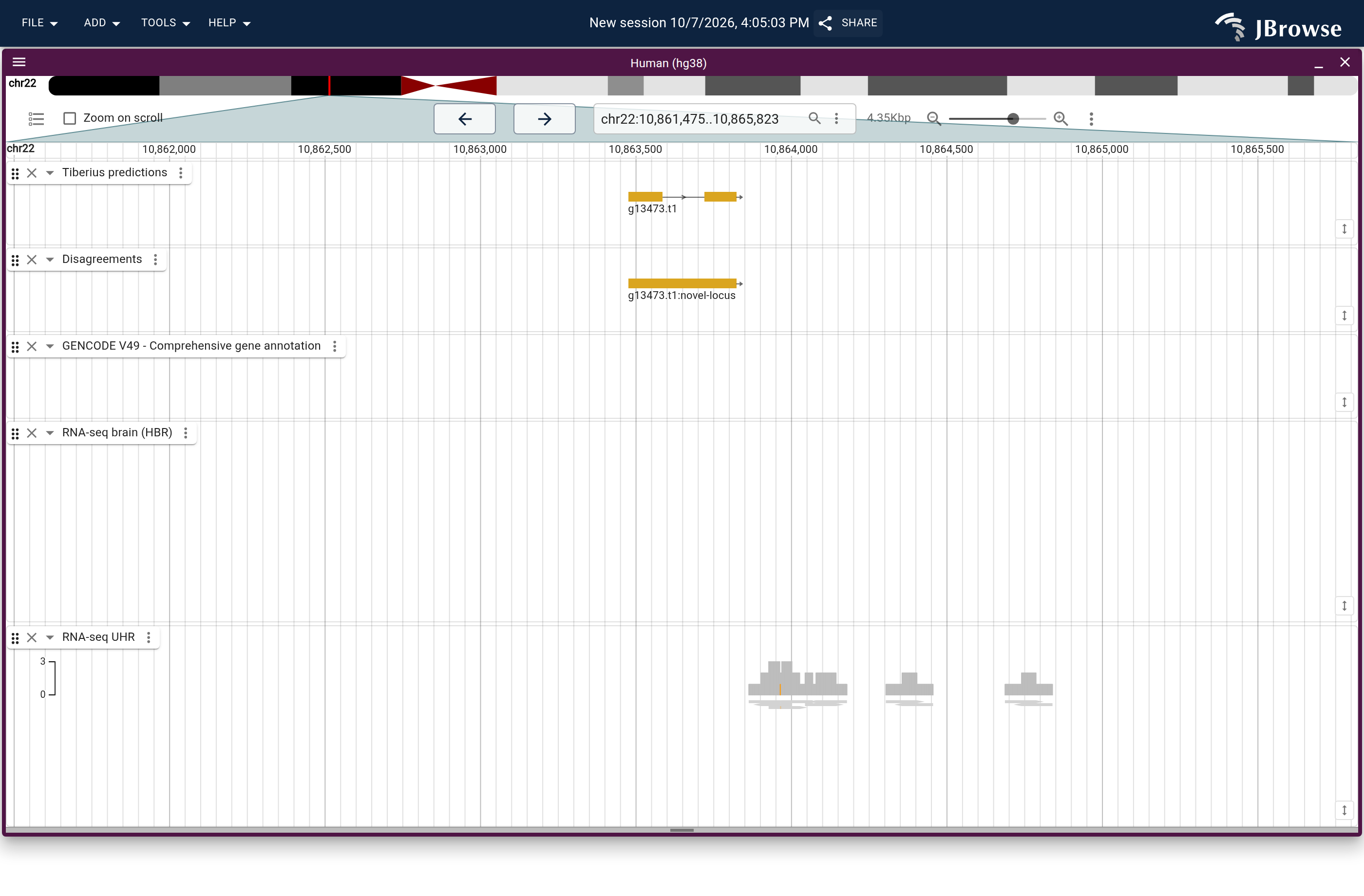The image size is (1364, 896).
Task: Select the g13473.t1 gene feature
Action: coord(685,197)
